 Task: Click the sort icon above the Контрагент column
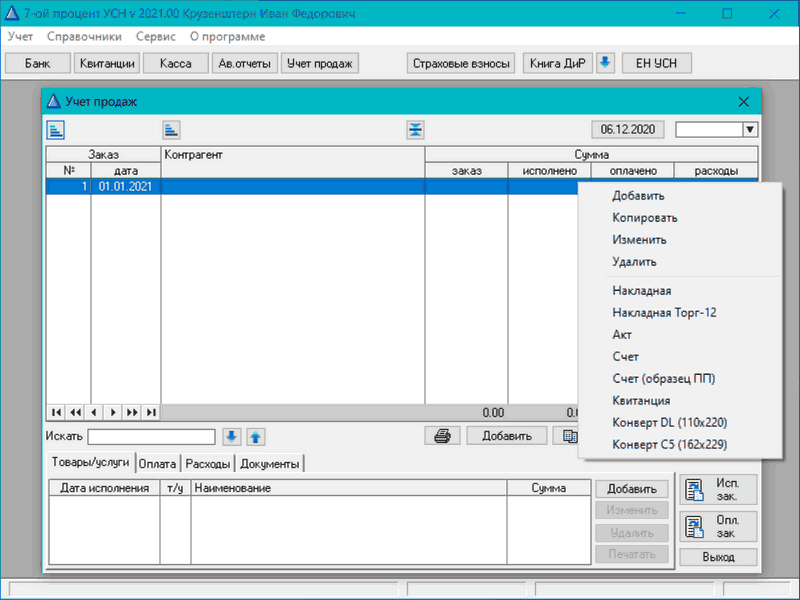172,129
